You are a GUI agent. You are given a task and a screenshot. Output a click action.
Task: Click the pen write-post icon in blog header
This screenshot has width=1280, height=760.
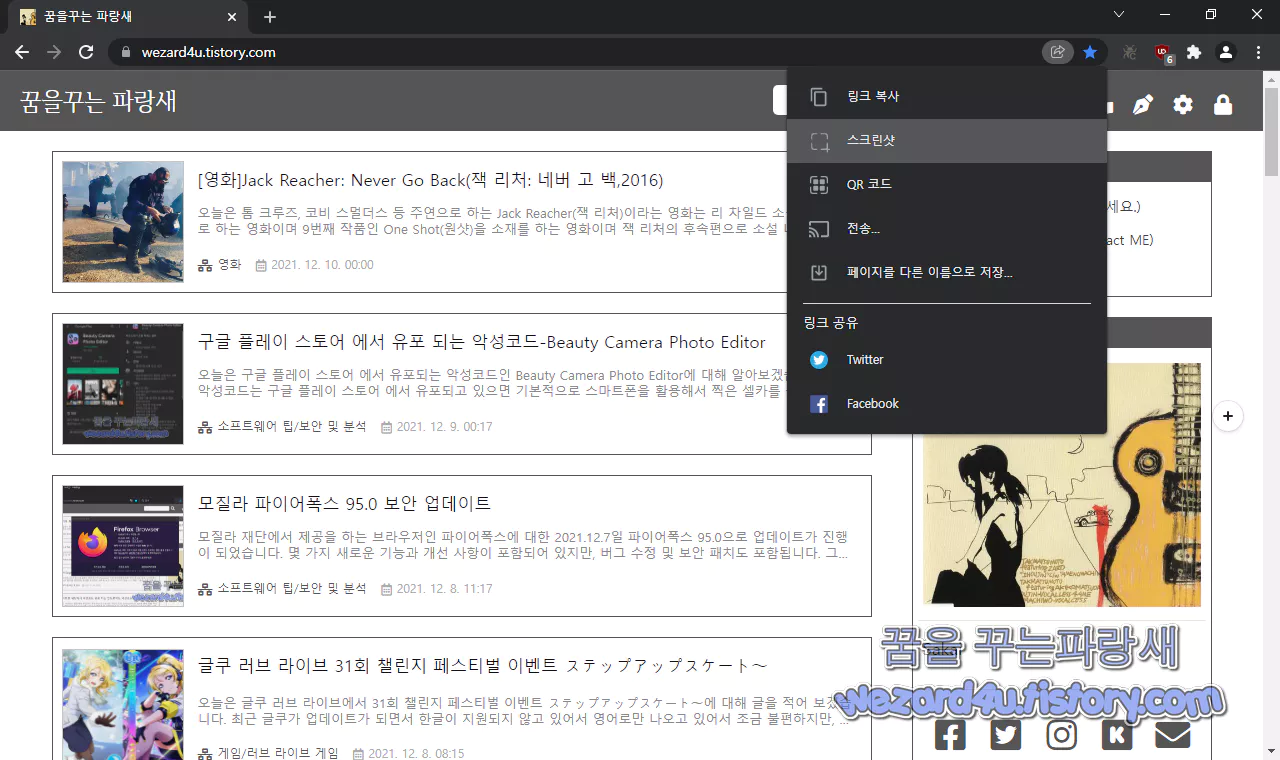pos(1142,105)
